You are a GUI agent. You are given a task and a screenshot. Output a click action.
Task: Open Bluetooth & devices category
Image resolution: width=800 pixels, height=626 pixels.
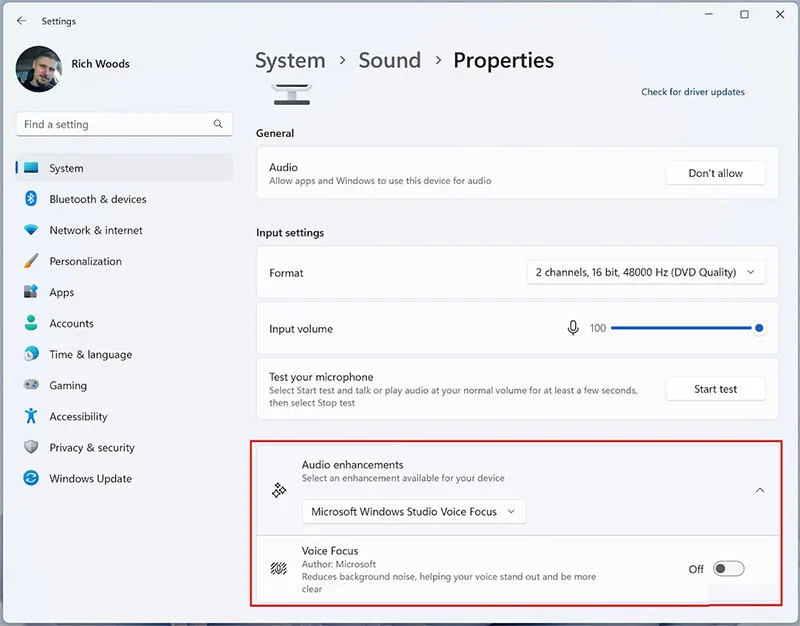coord(124,199)
